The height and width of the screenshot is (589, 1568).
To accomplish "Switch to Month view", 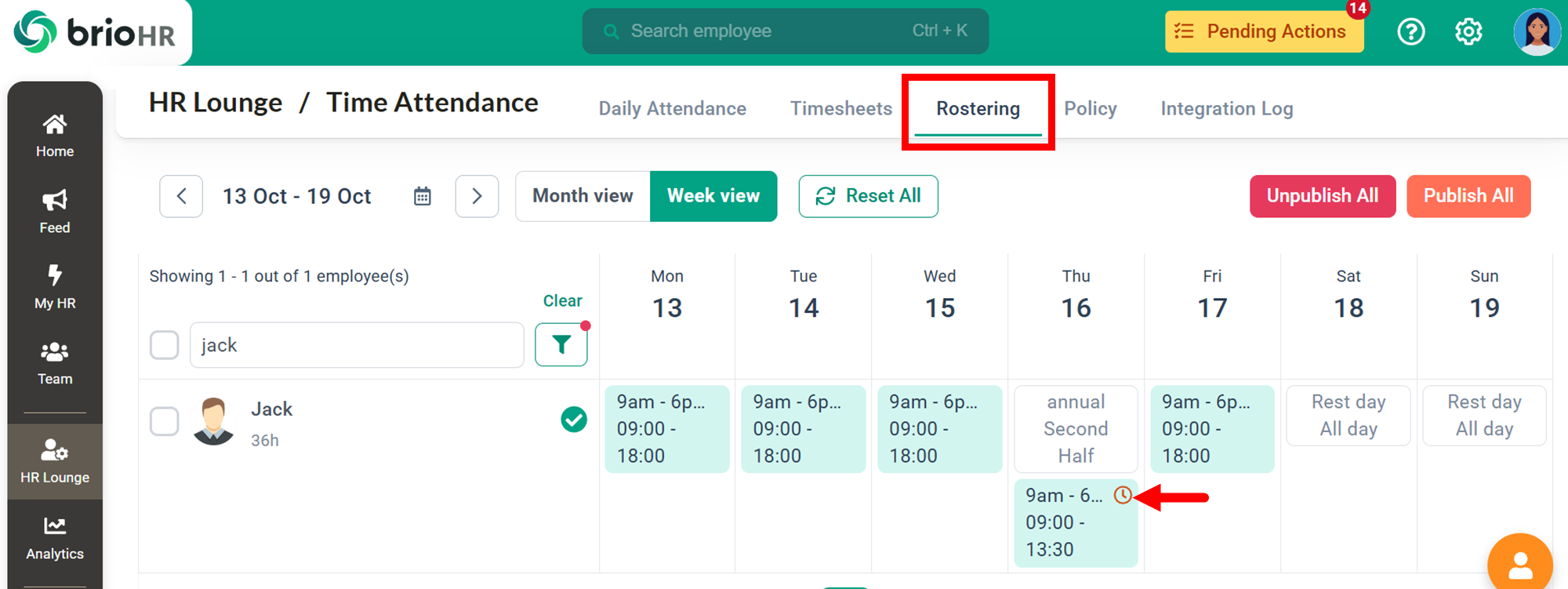I will (x=583, y=196).
